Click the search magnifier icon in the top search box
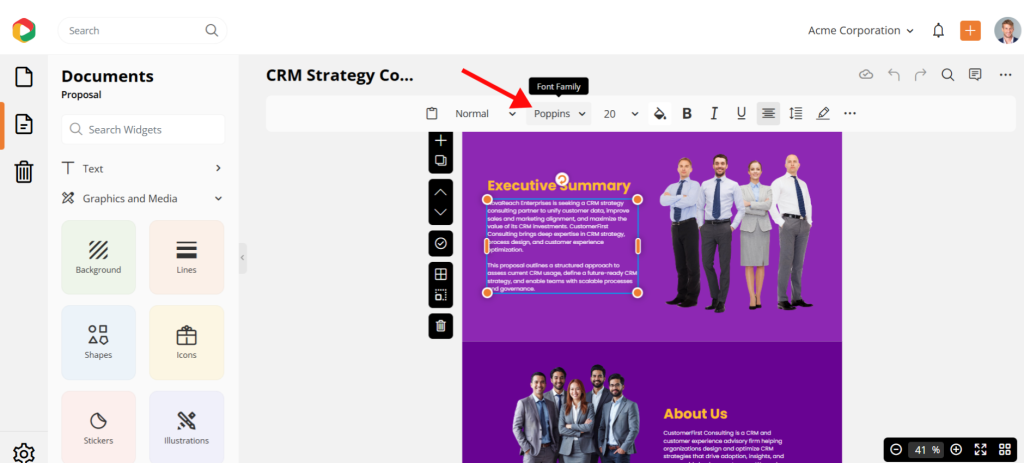The image size is (1024, 463). click(x=212, y=30)
